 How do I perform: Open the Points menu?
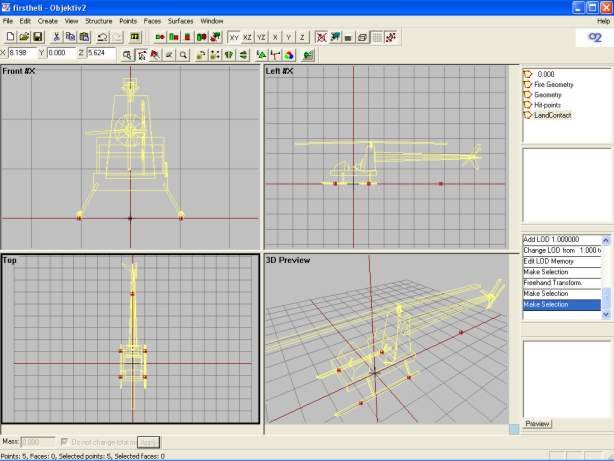click(x=128, y=20)
